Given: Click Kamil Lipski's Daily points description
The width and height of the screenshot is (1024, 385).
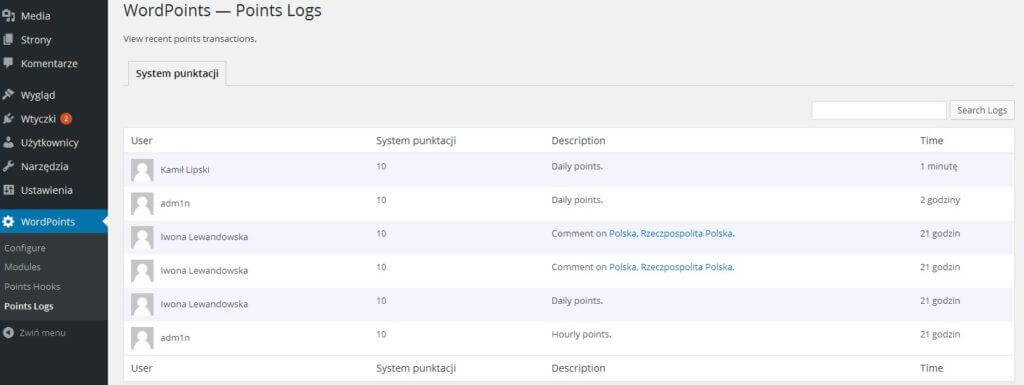Looking at the screenshot, I should coord(577,166).
